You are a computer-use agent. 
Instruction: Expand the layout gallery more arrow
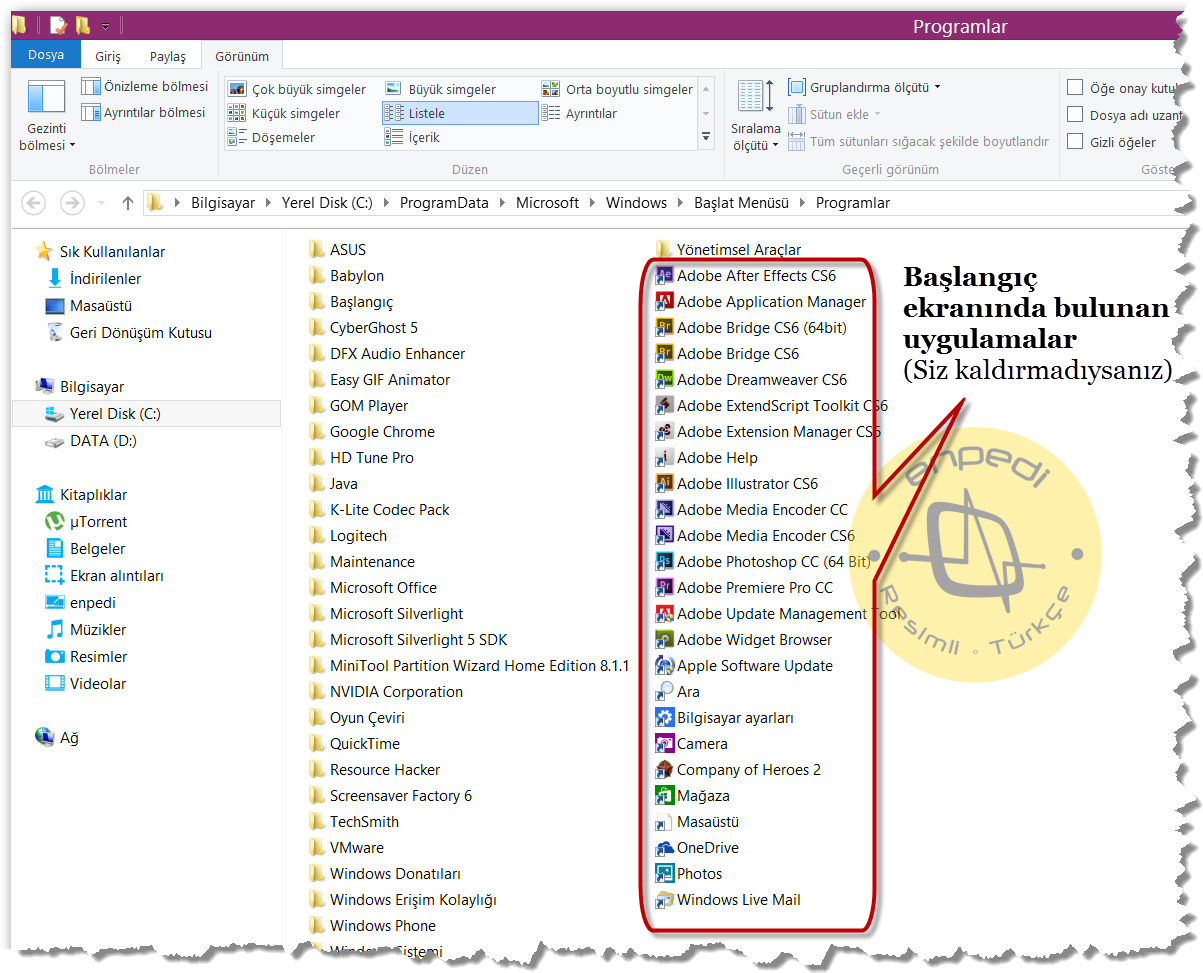706,137
